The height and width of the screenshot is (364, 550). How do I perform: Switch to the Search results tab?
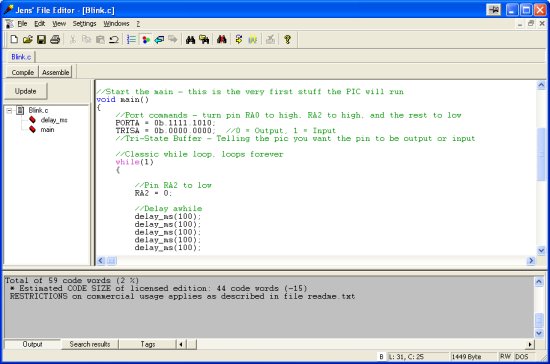[x=89, y=344]
